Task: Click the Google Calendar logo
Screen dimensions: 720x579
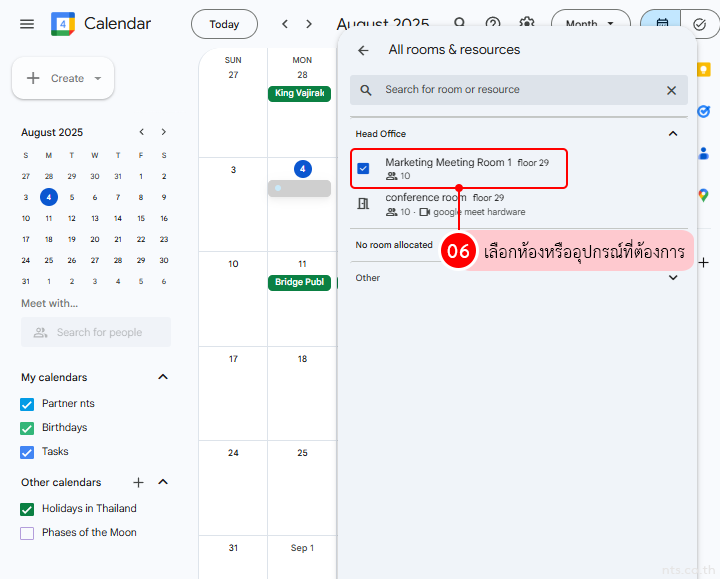Action: (63, 24)
